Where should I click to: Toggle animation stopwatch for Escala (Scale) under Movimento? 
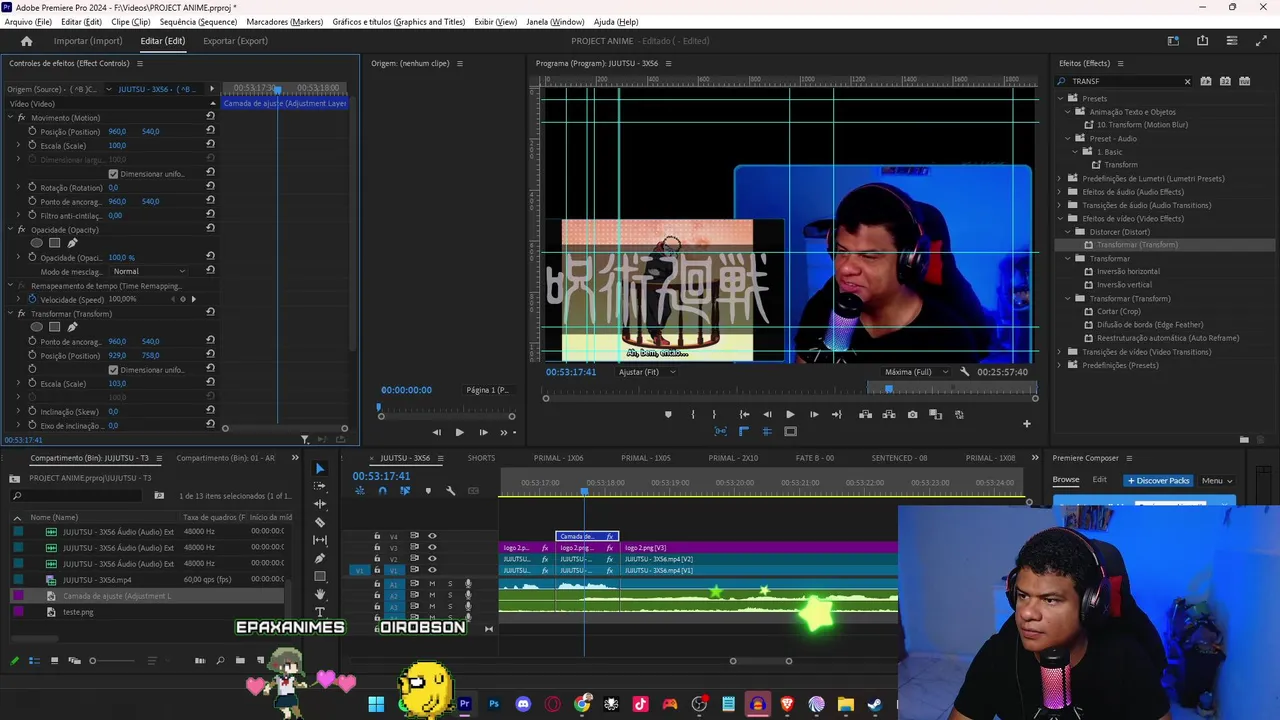pyautogui.click(x=32, y=145)
